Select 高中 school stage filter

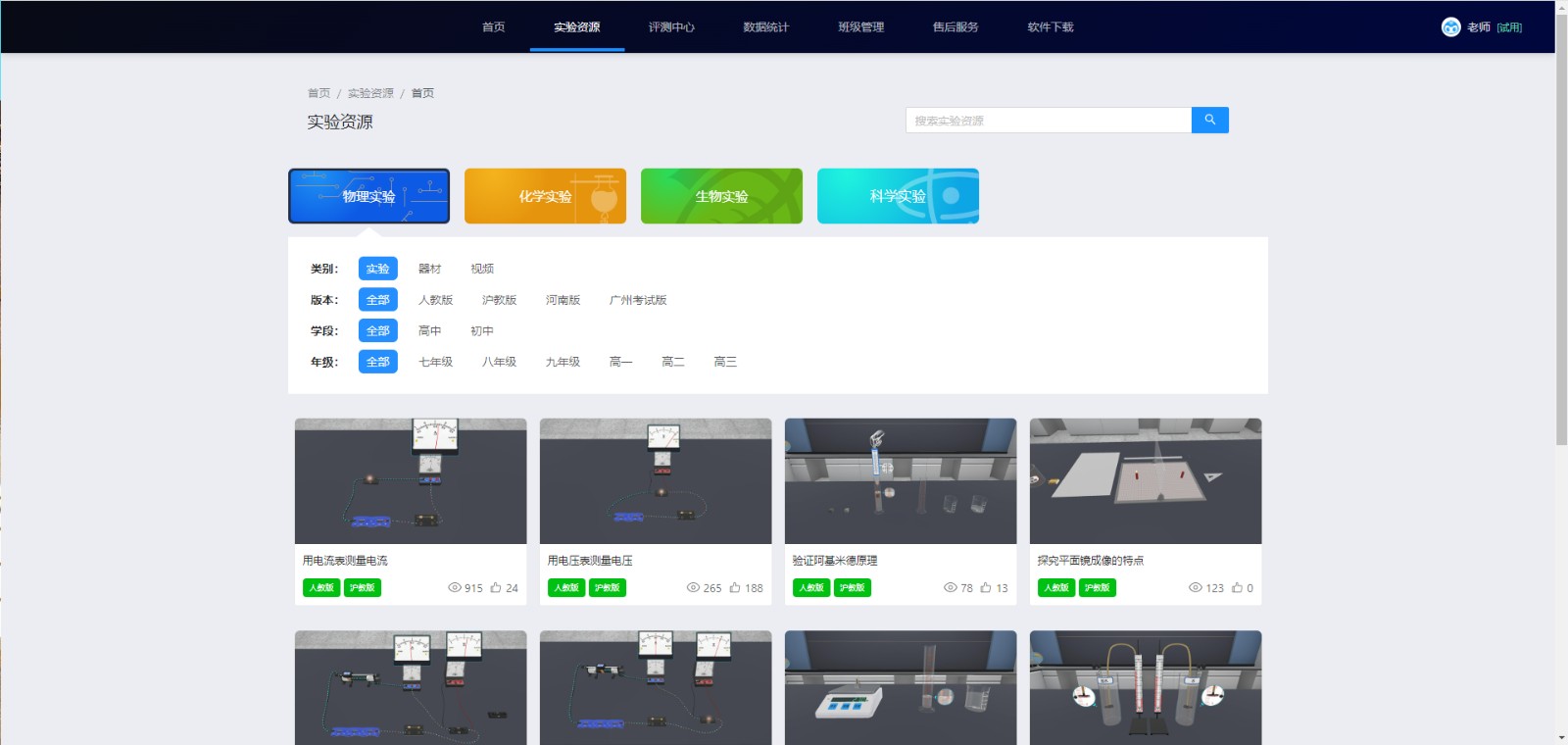click(429, 331)
